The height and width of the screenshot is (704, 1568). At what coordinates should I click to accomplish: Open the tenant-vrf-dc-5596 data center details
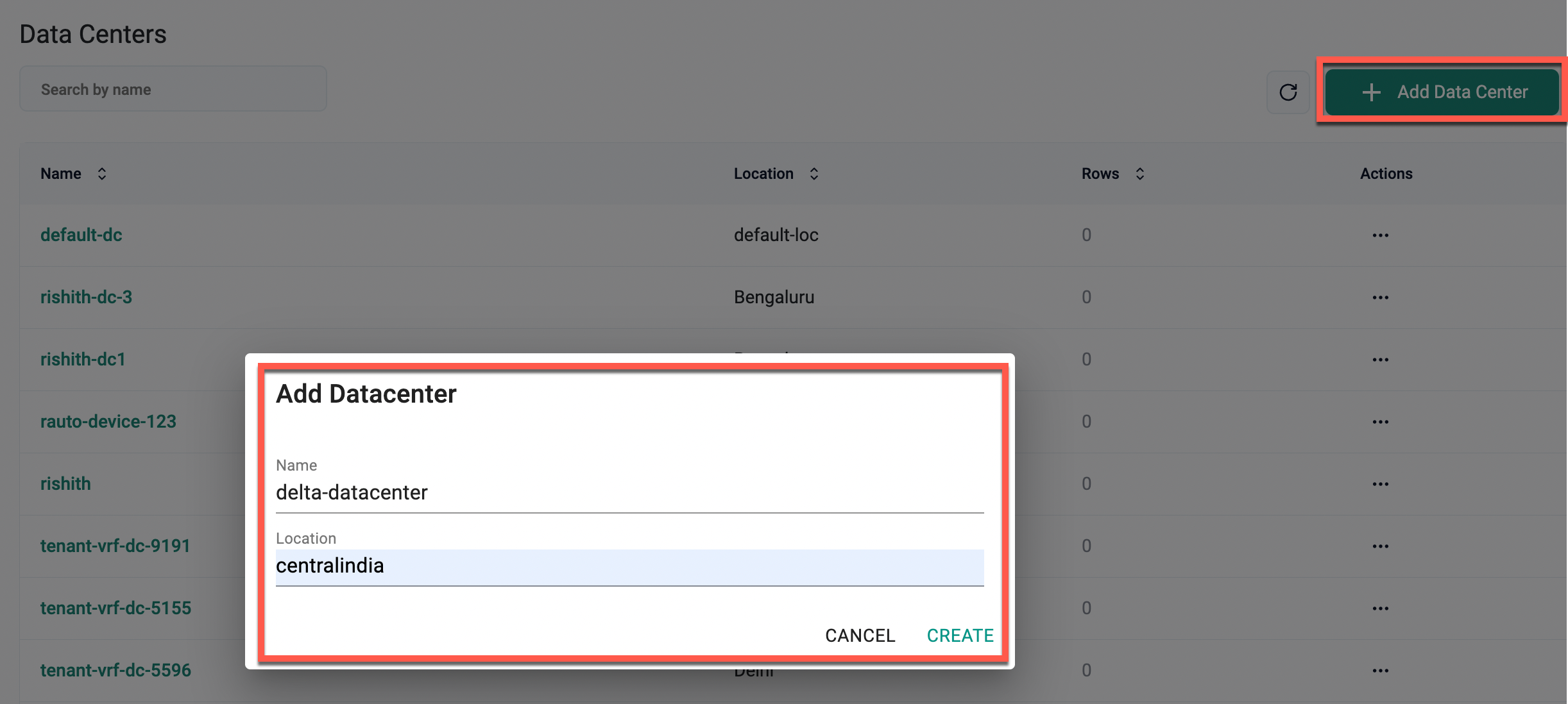(x=115, y=669)
